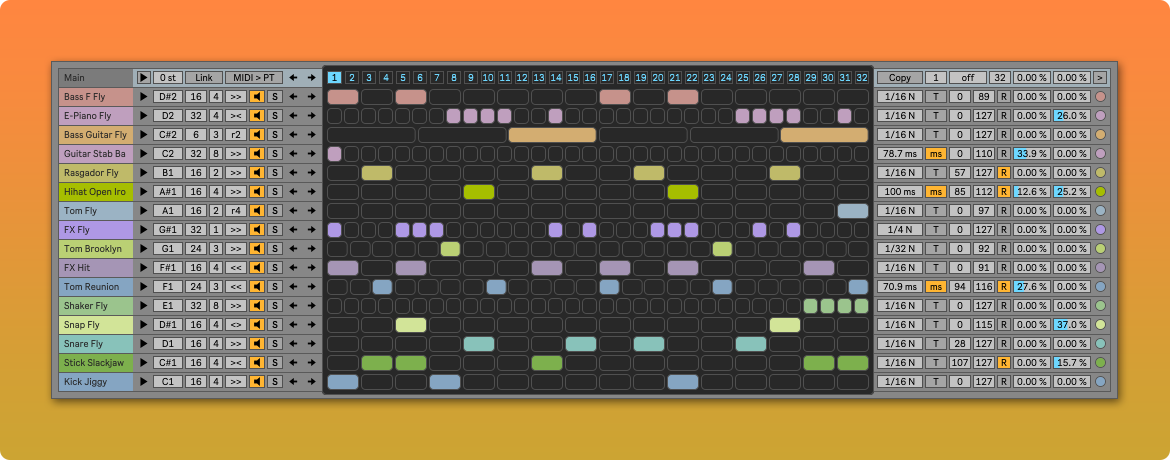Shift E-Piano Fly pattern left
The height and width of the screenshot is (460, 1170).
tap(293, 116)
